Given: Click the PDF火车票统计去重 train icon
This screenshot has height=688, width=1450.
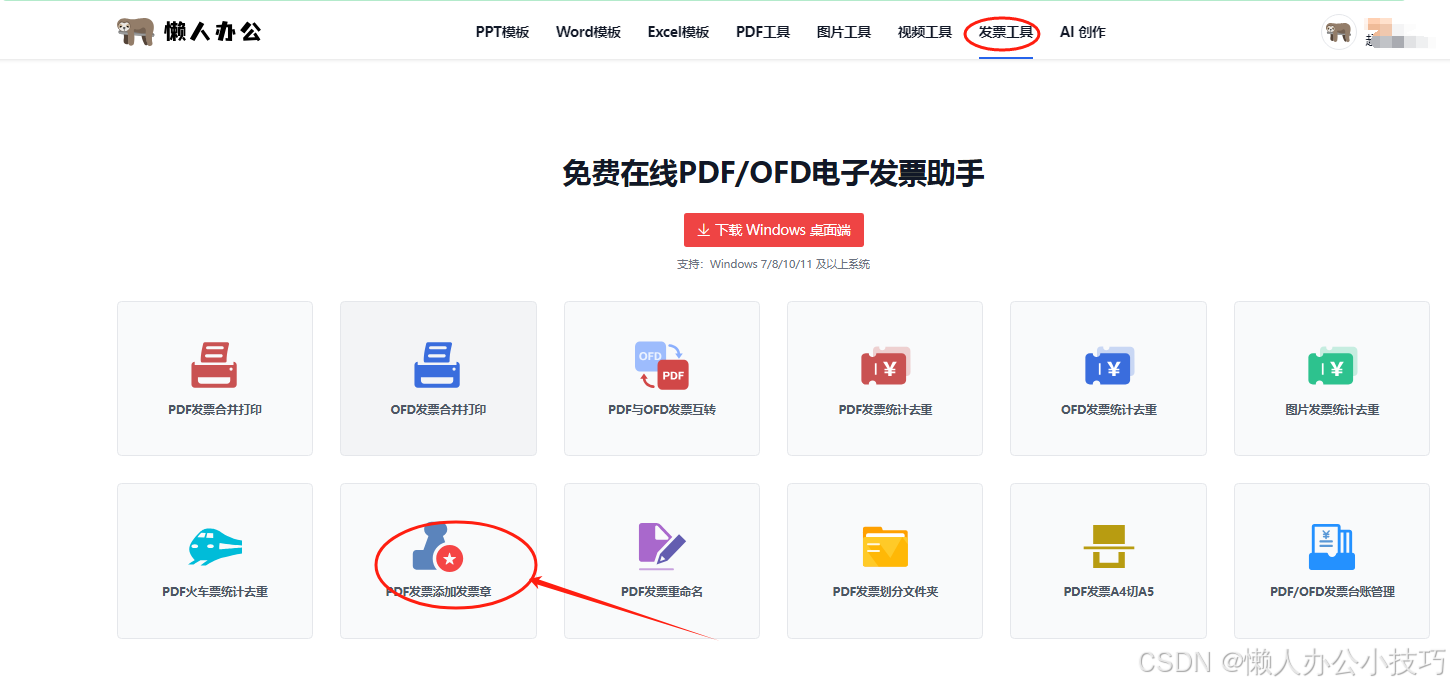Looking at the screenshot, I should (214, 547).
